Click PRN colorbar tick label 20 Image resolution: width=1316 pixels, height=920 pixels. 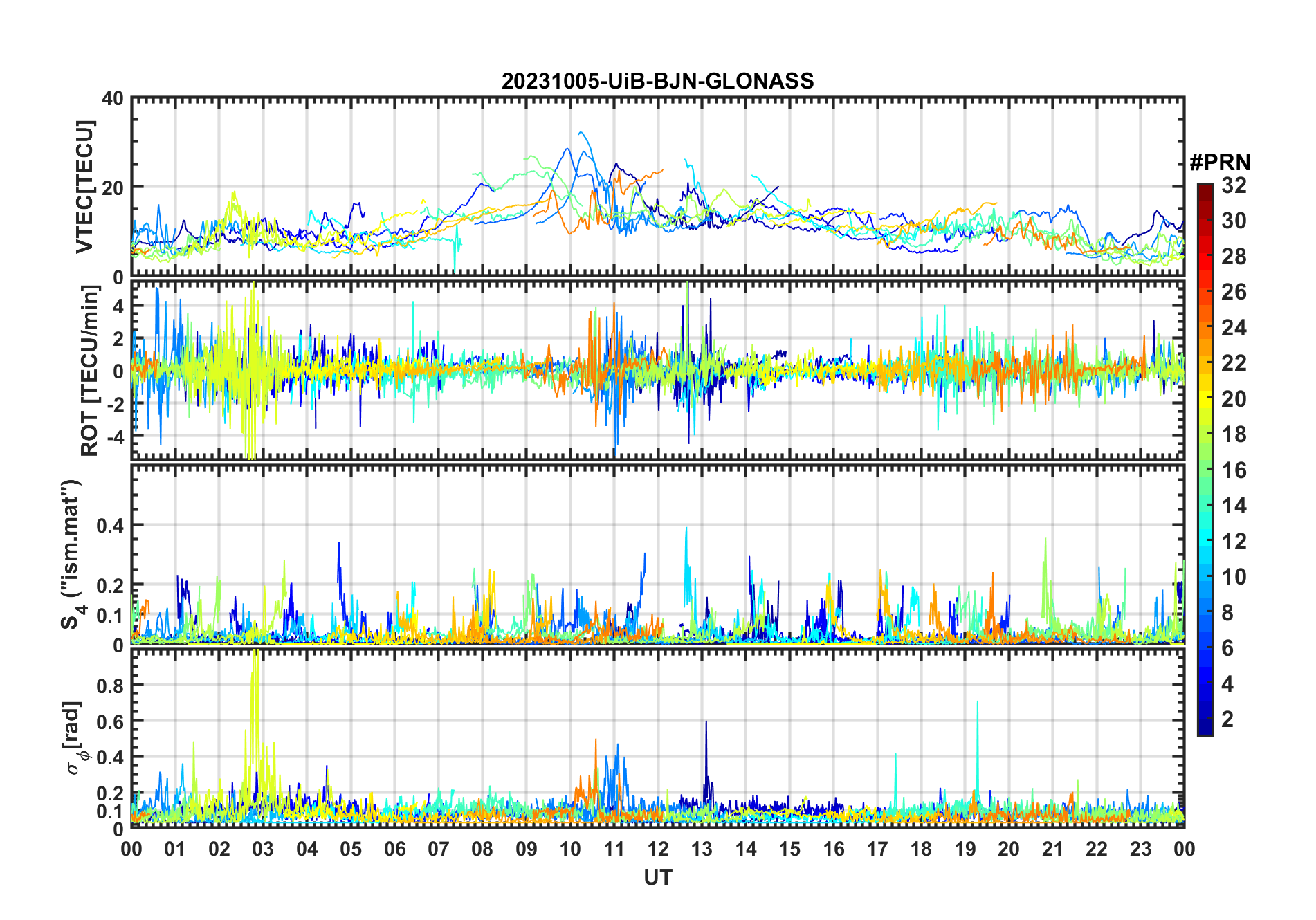1234,399
